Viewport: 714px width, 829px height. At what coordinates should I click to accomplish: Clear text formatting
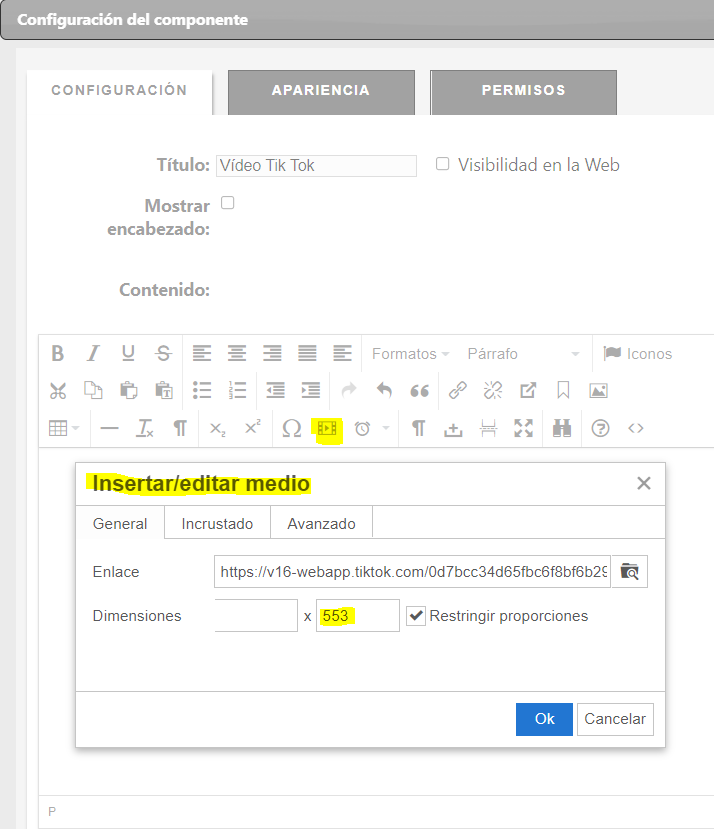(x=145, y=428)
